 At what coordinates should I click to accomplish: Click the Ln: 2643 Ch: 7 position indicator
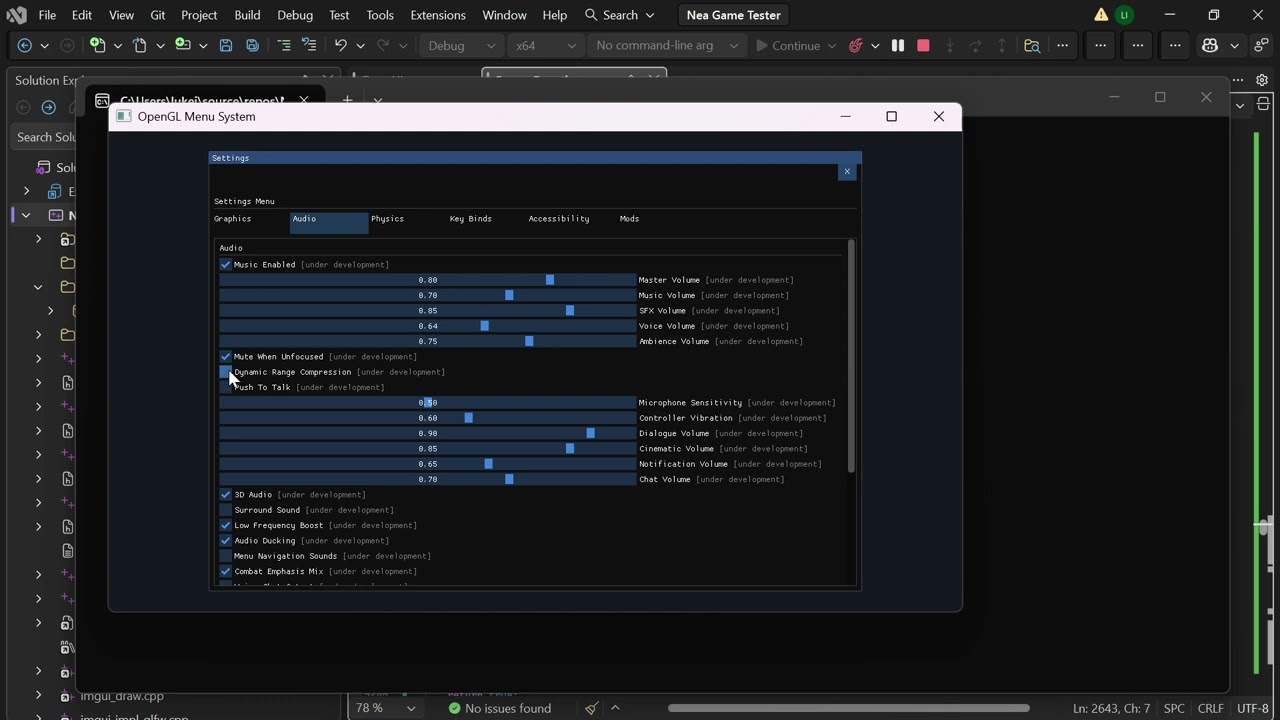1112,708
